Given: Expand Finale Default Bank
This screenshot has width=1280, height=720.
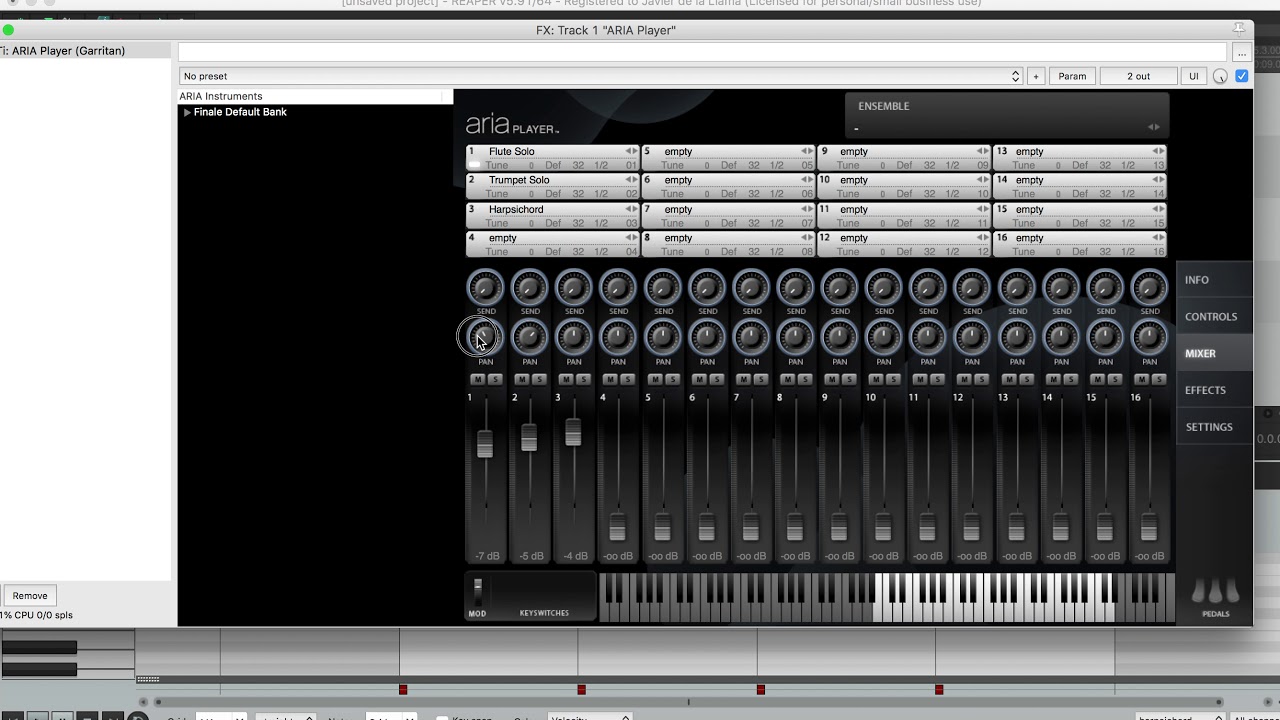Looking at the screenshot, I should point(187,112).
